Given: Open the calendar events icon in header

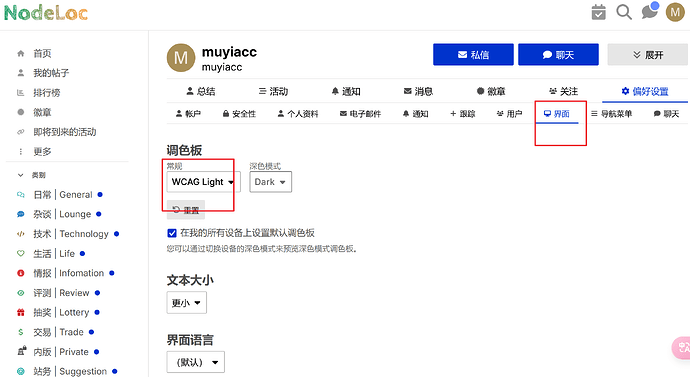Looking at the screenshot, I should coord(598,12).
